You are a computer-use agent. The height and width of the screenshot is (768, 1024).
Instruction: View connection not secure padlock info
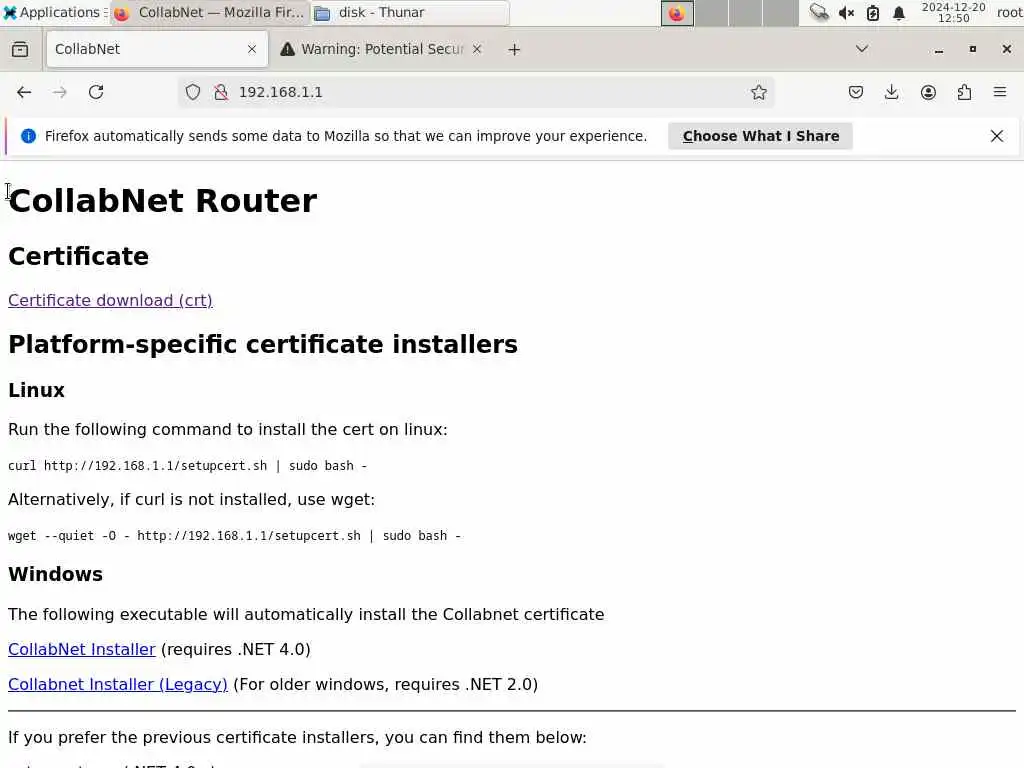click(221, 92)
